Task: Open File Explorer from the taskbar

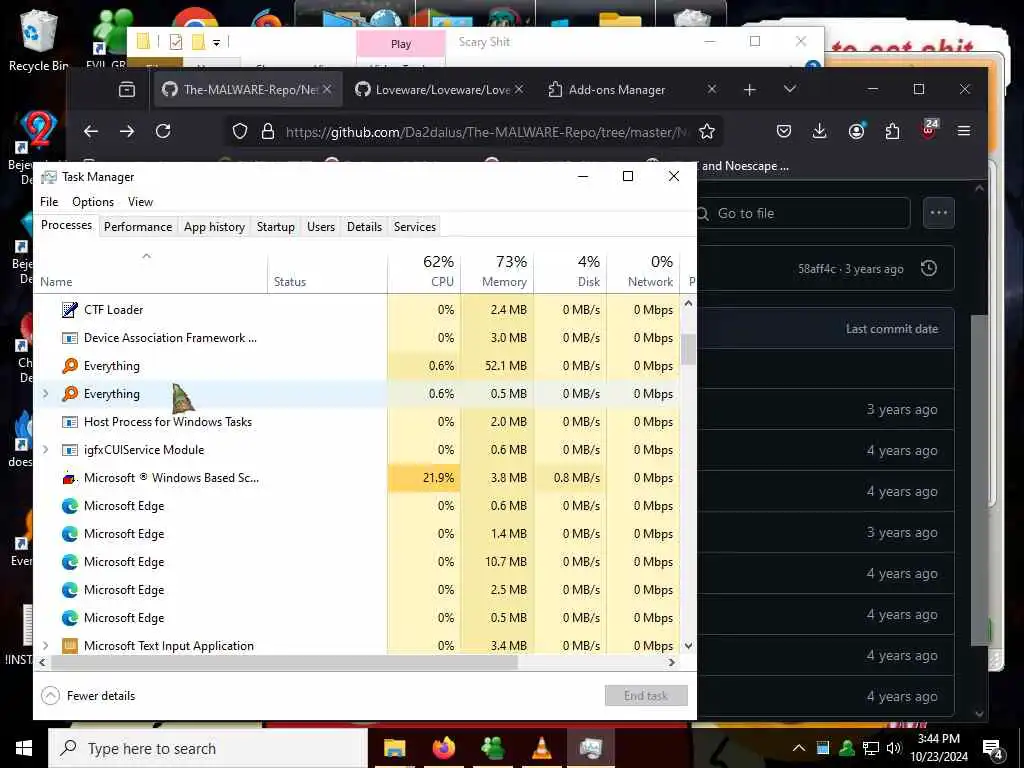Action: click(x=394, y=748)
